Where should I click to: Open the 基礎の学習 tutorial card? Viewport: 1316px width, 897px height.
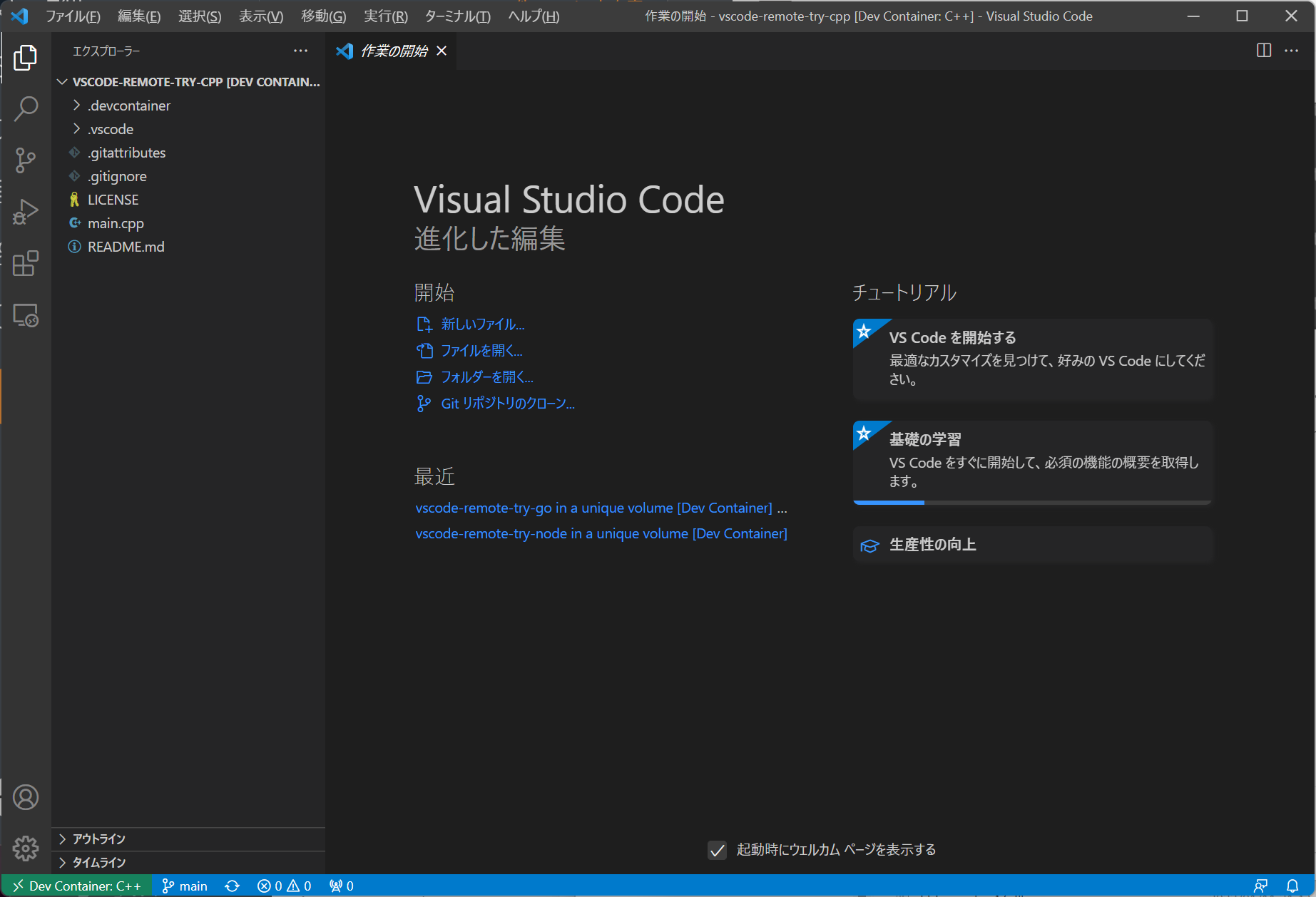click(1033, 461)
